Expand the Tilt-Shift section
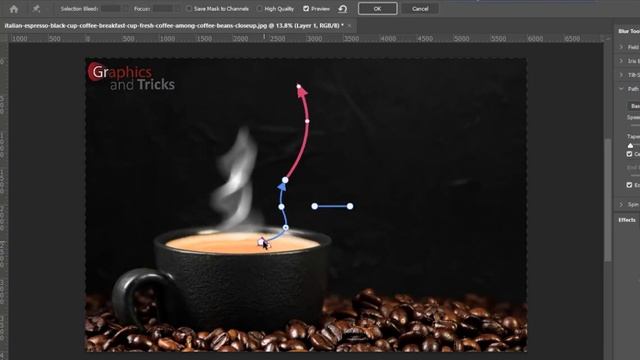The width and height of the screenshot is (640, 360). click(x=621, y=75)
